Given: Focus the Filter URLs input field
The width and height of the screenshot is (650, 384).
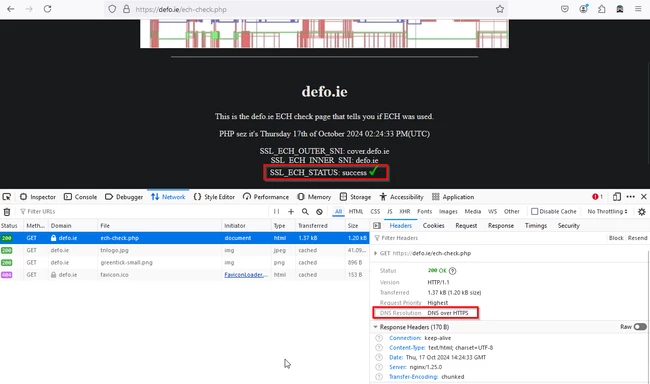Looking at the screenshot, I should point(143,211).
